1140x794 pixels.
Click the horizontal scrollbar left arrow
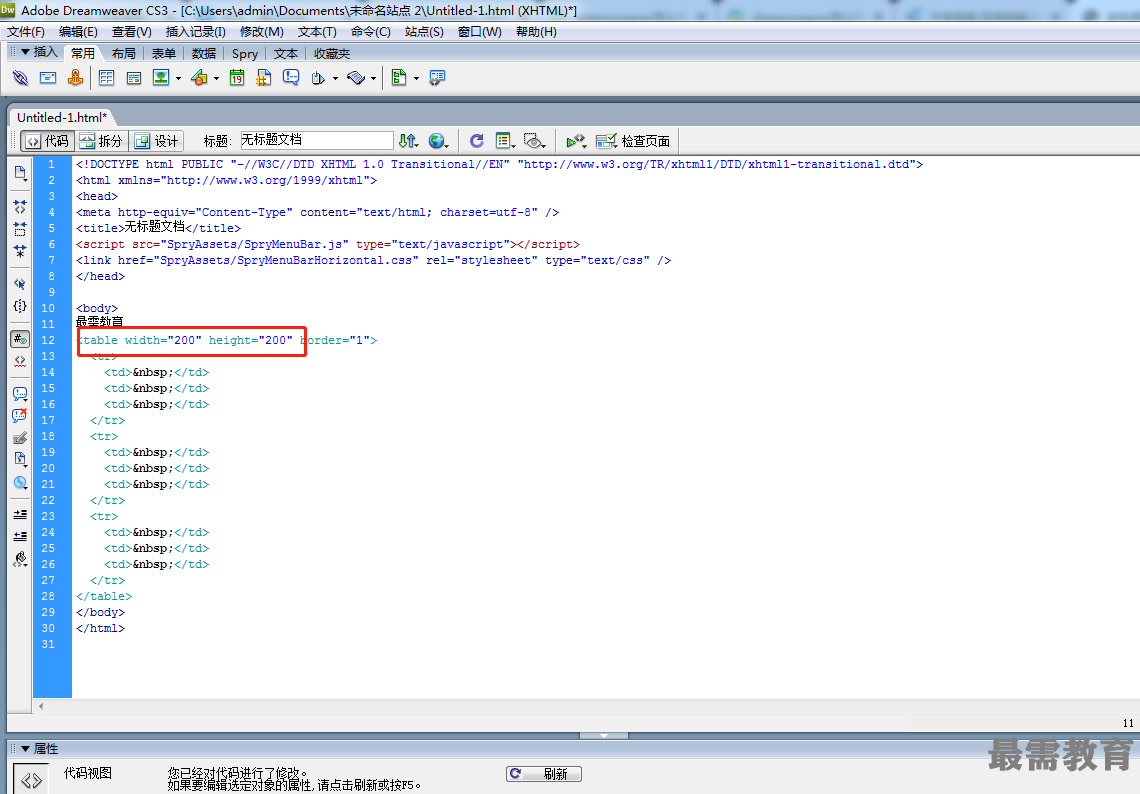pos(41,706)
